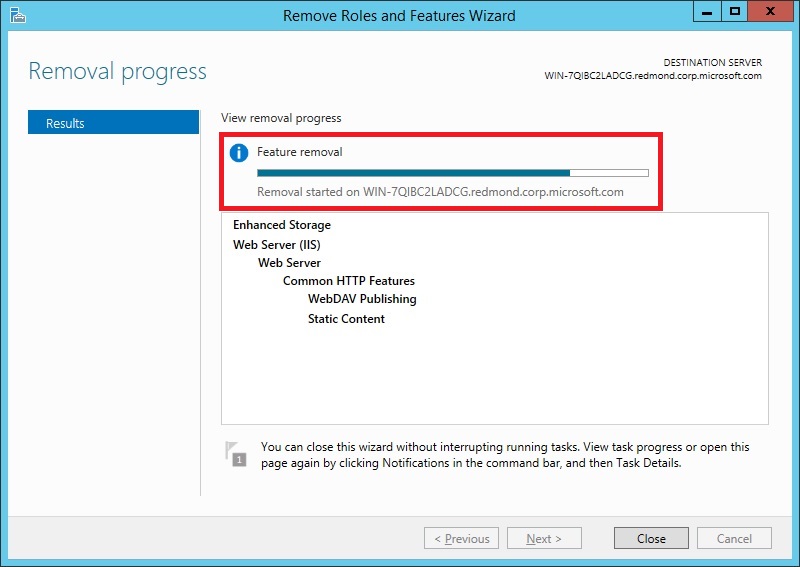Click the DESTINATION SERVER label
This screenshot has height=567, width=800.
pos(712,62)
